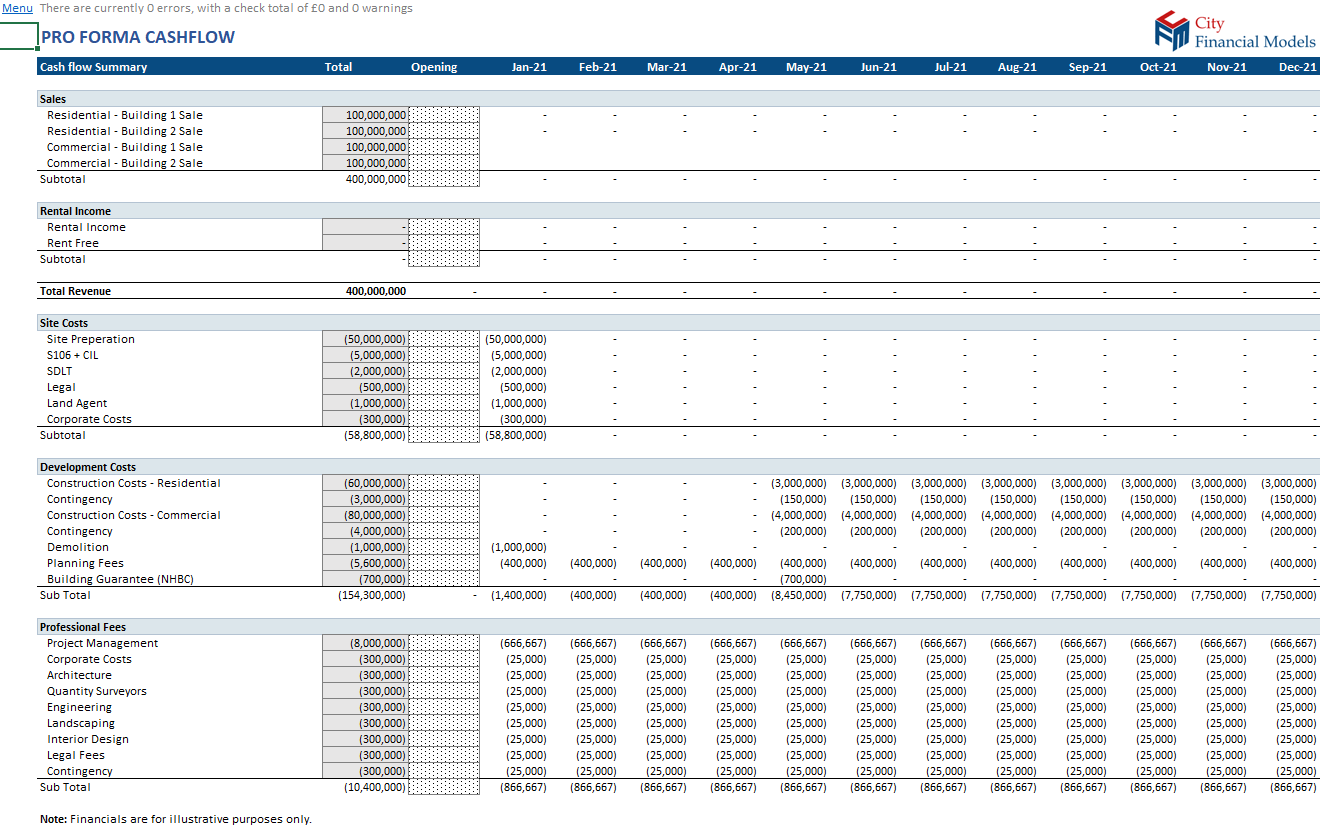The image size is (1328, 829).
Task: Click Site Preperation total input (50,000,000)
Action: (x=365, y=339)
